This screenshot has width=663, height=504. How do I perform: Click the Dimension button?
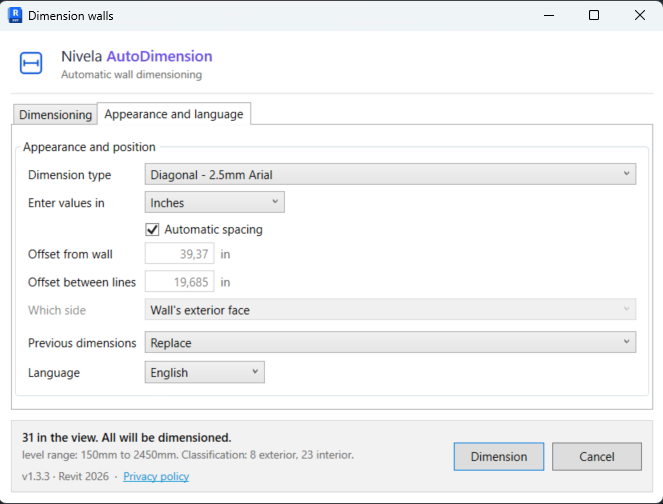(x=499, y=456)
